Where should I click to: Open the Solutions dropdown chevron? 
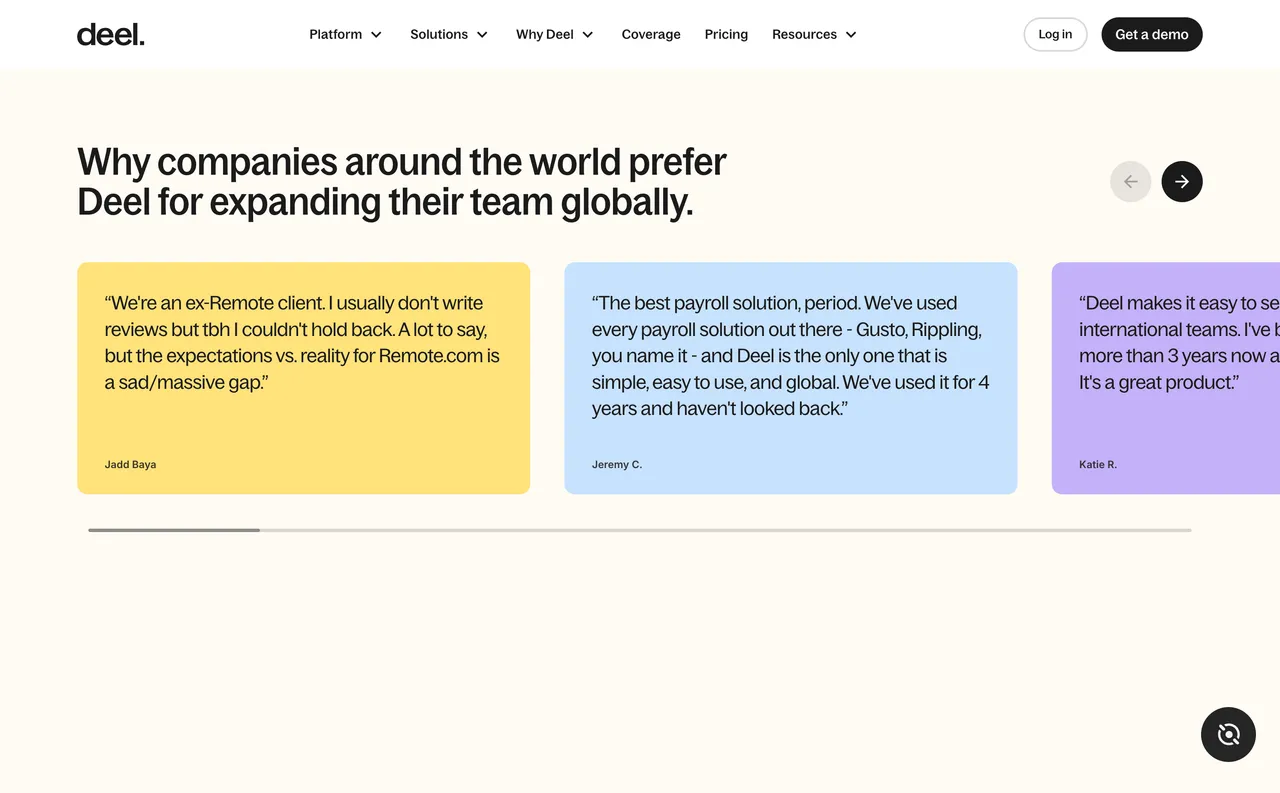[x=482, y=34]
